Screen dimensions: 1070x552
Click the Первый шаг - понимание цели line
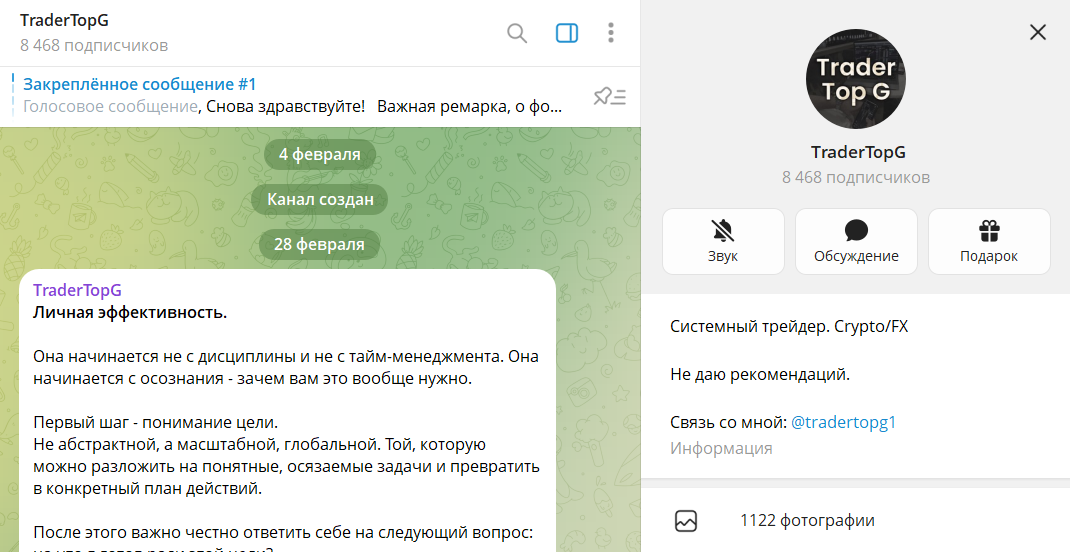click(x=156, y=422)
